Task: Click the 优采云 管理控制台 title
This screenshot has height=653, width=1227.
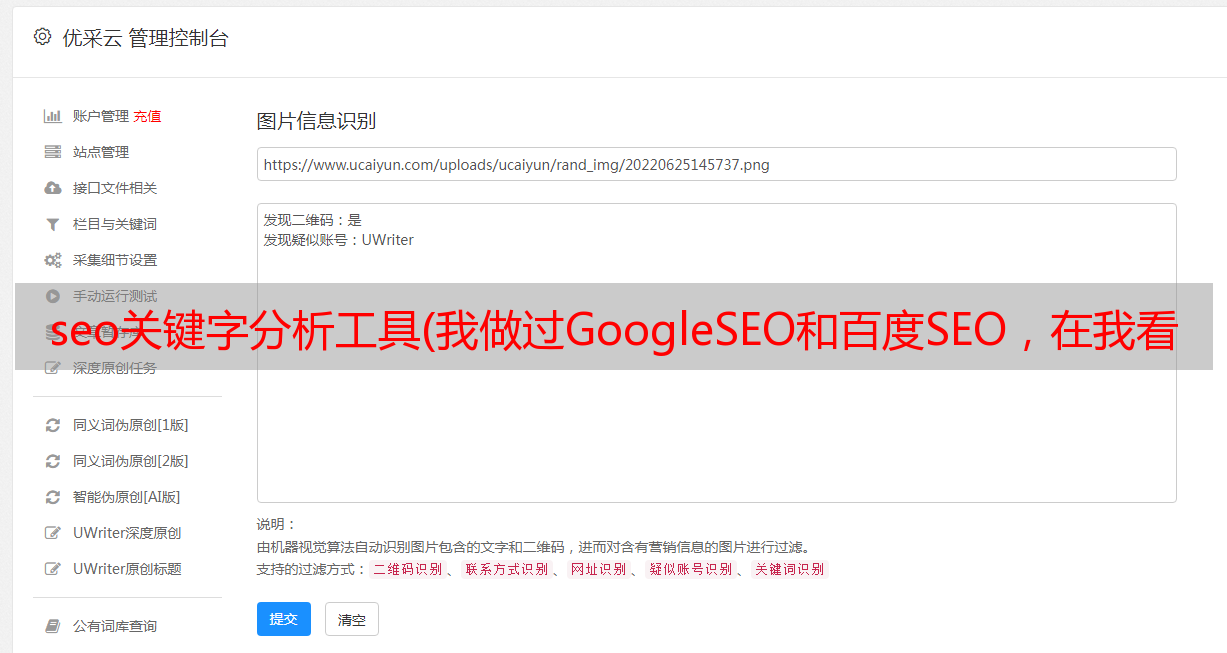Action: pyautogui.click(x=145, y=38)
